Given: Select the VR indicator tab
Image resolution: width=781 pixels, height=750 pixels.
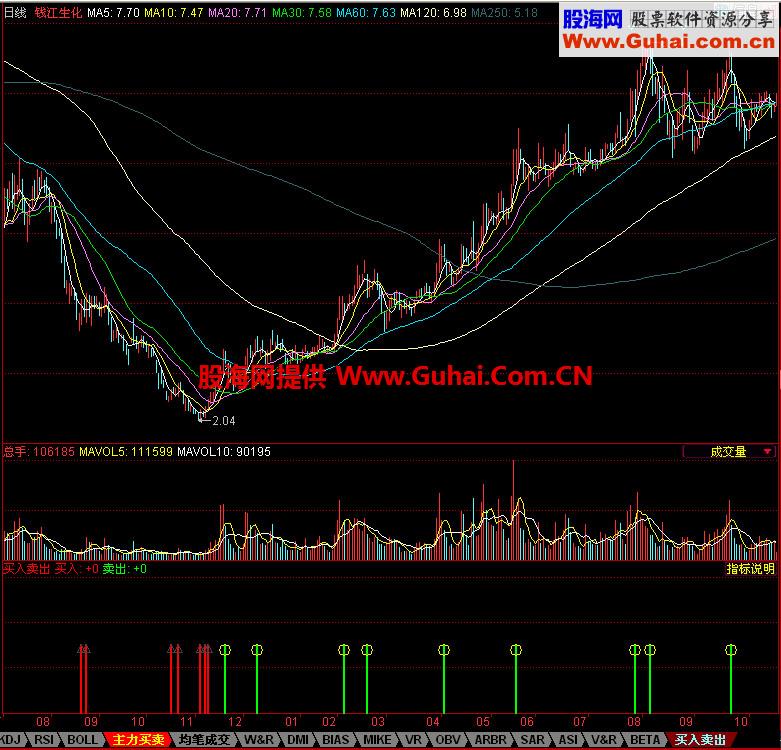Looking at the screenshot, I should pos(413,740).
